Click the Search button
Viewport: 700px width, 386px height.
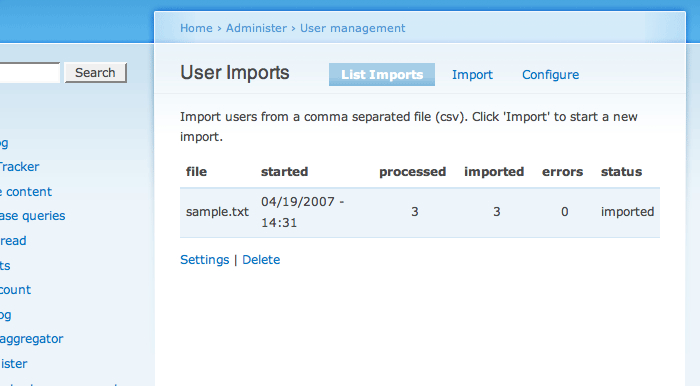(96, 72)
